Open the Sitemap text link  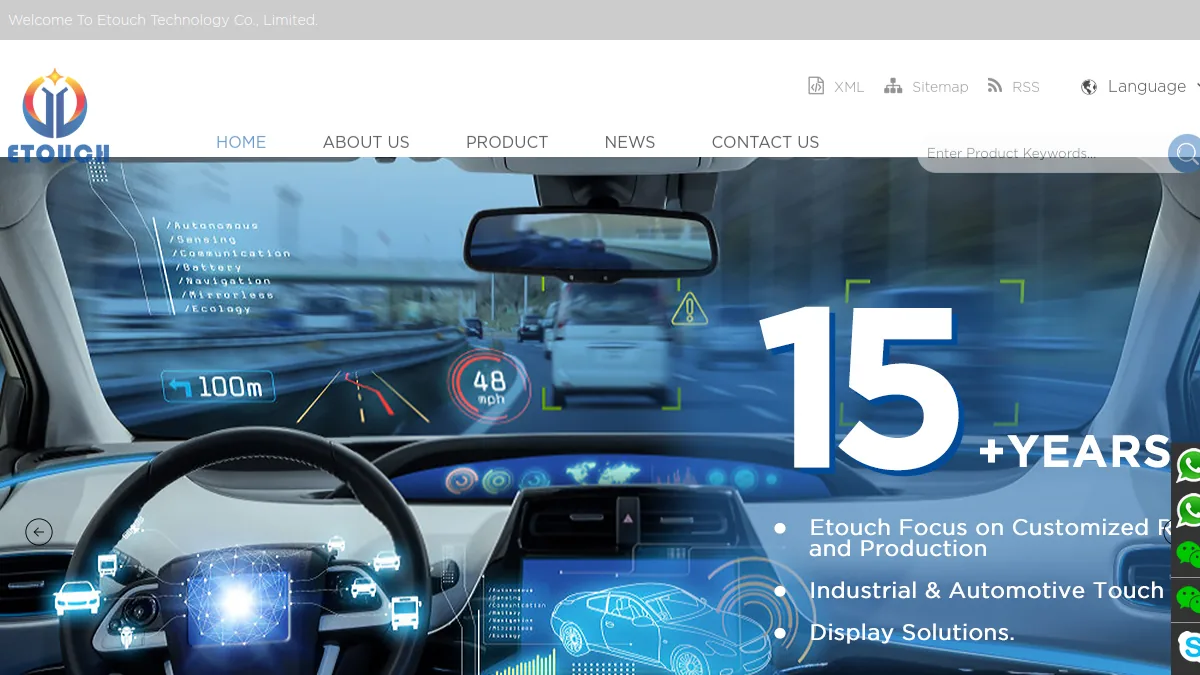940,87
